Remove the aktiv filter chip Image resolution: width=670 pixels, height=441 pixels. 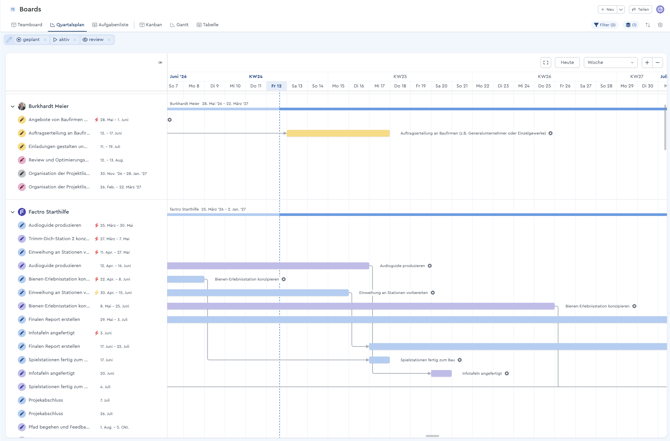(x=75, y=40)
